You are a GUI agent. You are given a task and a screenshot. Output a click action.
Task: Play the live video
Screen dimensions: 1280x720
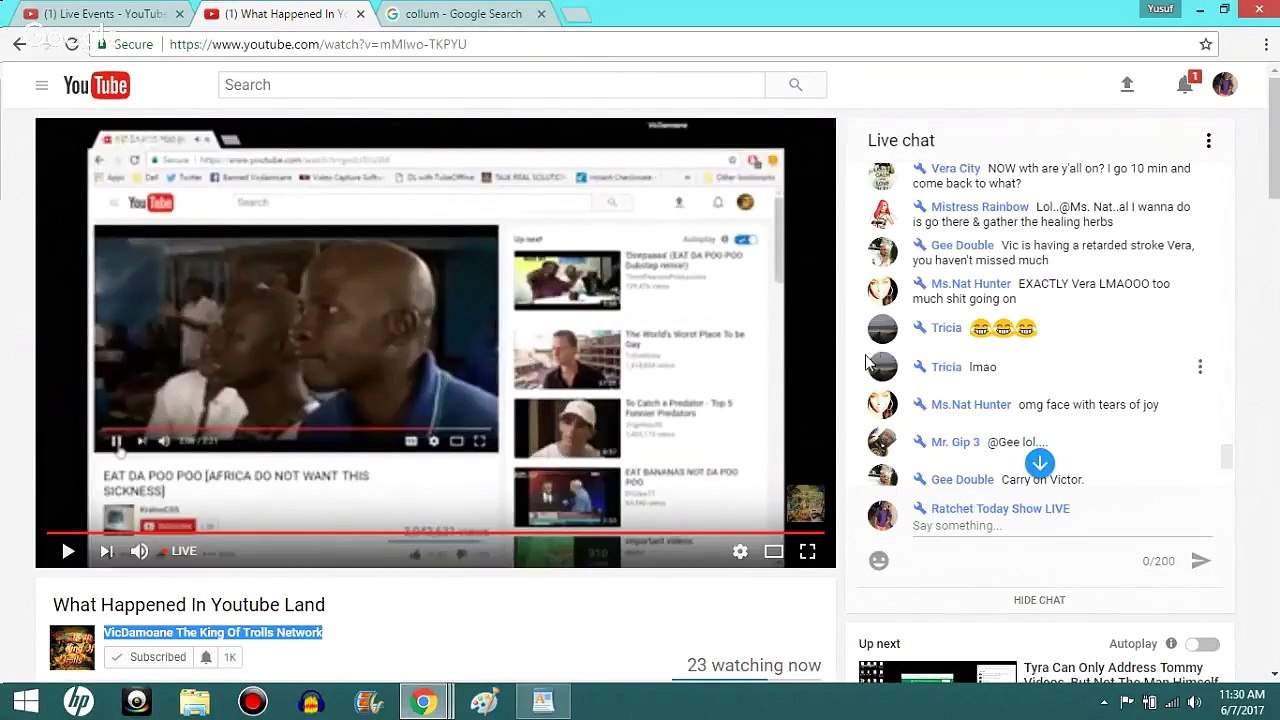pyautogui.click(x=68, y=551)
